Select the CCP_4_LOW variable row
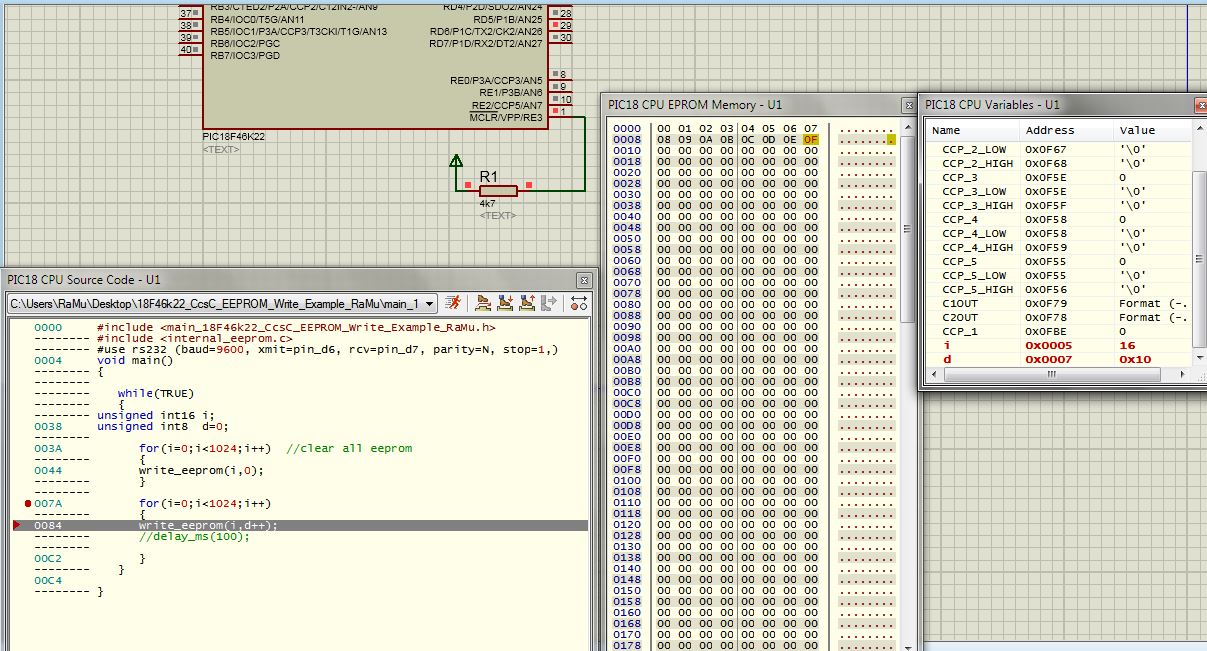Screen dimensions: 1207x651 coord(1058,233)
